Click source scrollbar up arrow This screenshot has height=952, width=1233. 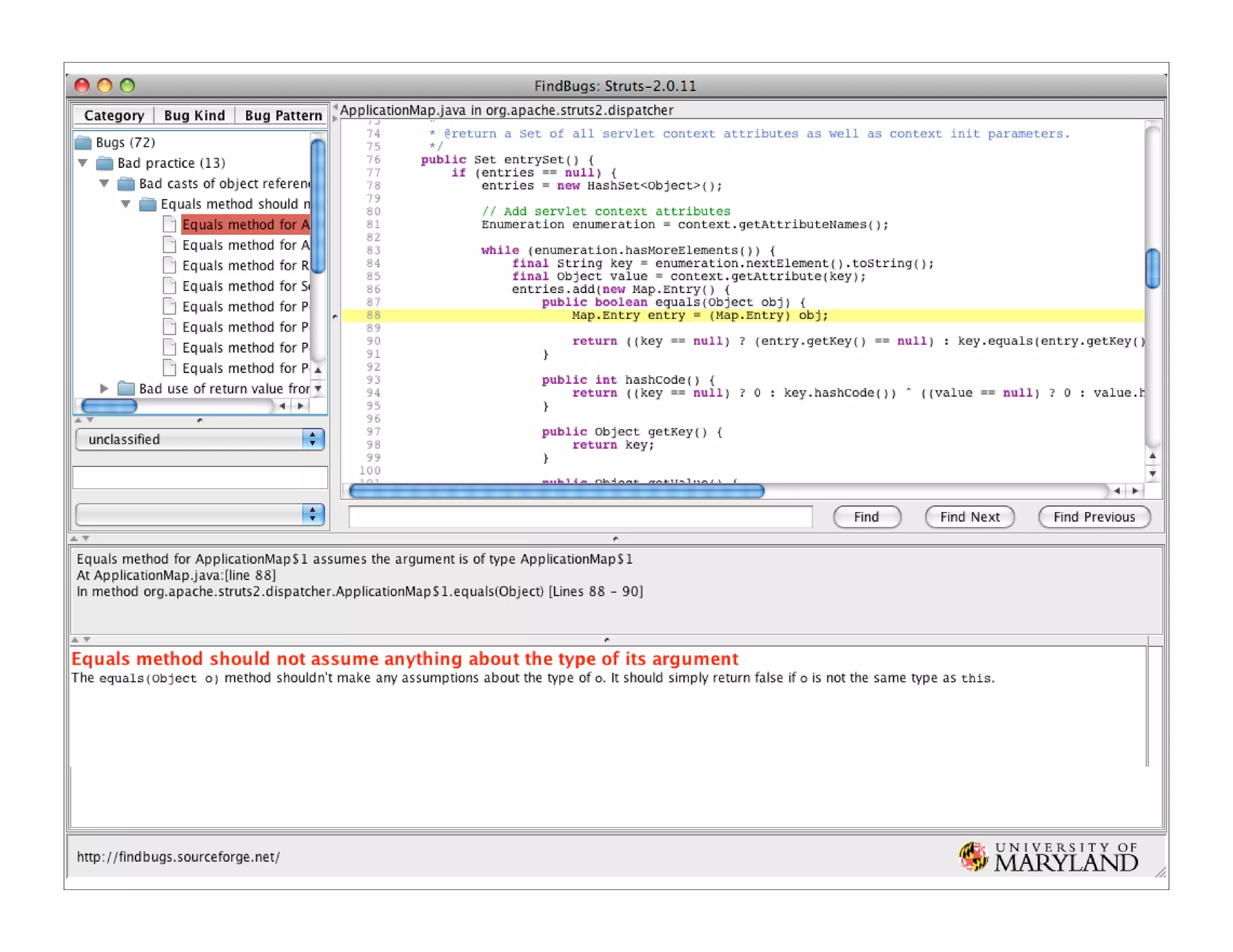1152,456
